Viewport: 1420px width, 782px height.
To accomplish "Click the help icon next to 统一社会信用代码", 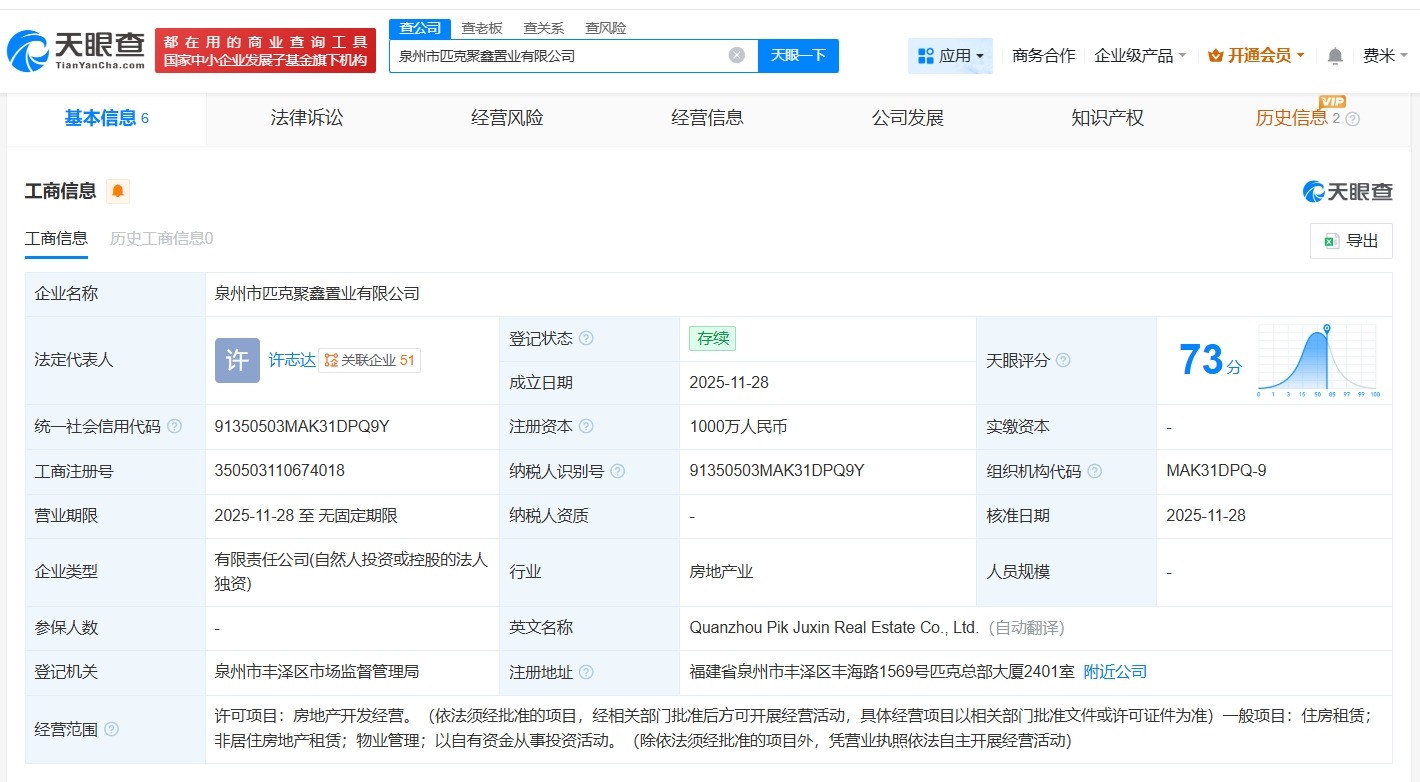I will click(x=174, y=426).
